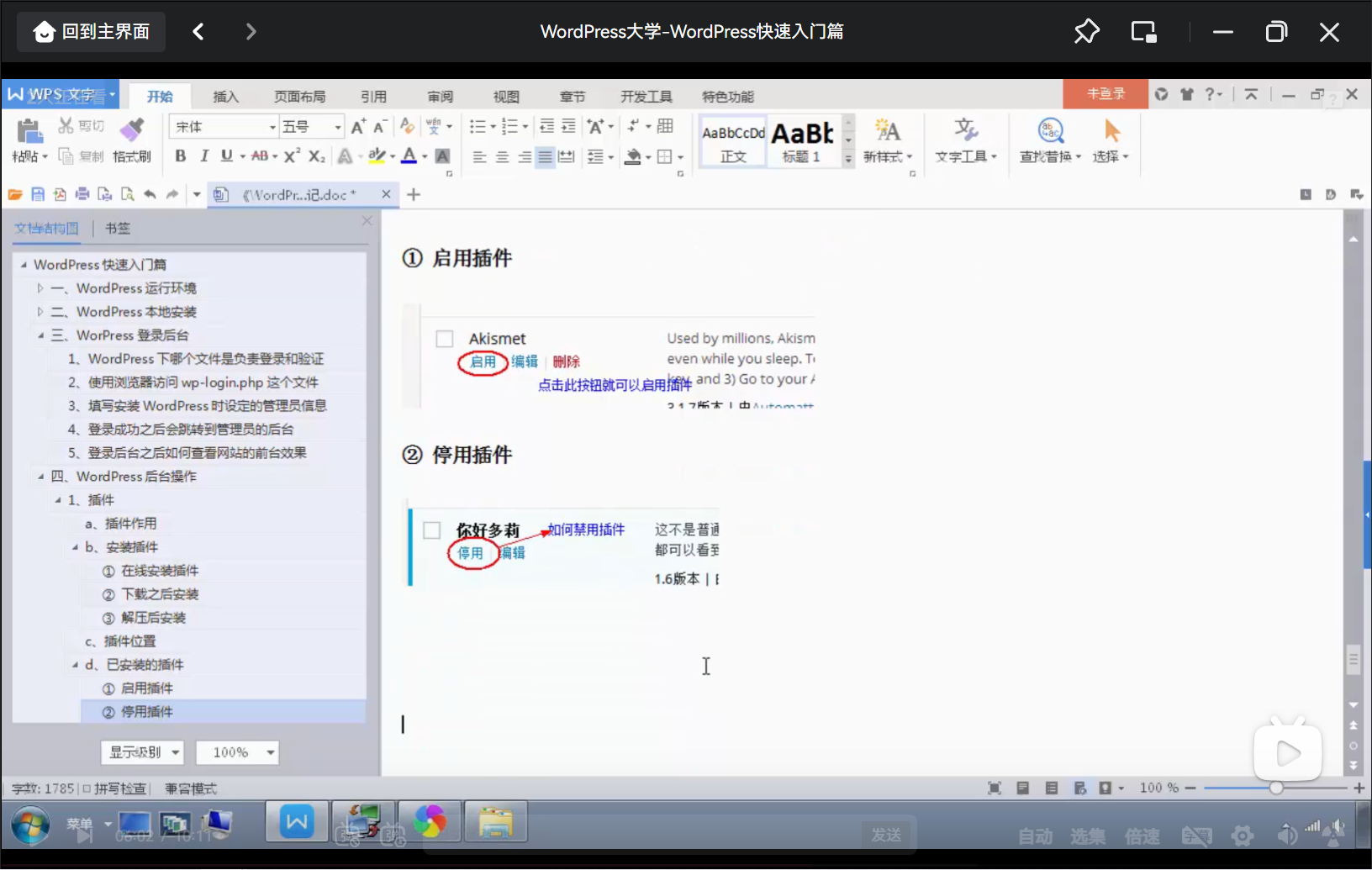Select the ② 停用插件 tree item
Image resolution: width=1372 pixels, height=870 pixels.
pyautogui.click(x=223, y=712)
